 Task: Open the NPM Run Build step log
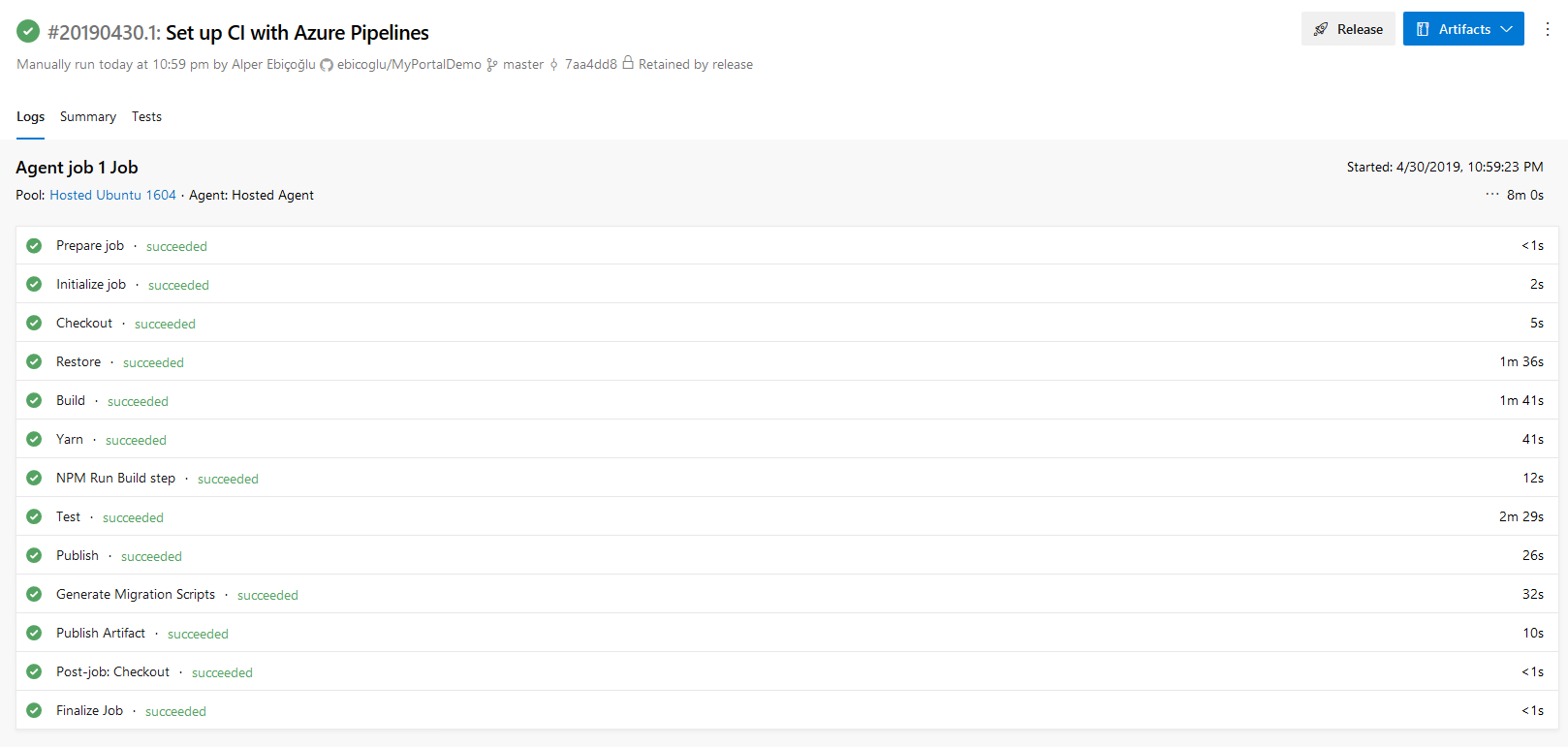tap(787, 478)
